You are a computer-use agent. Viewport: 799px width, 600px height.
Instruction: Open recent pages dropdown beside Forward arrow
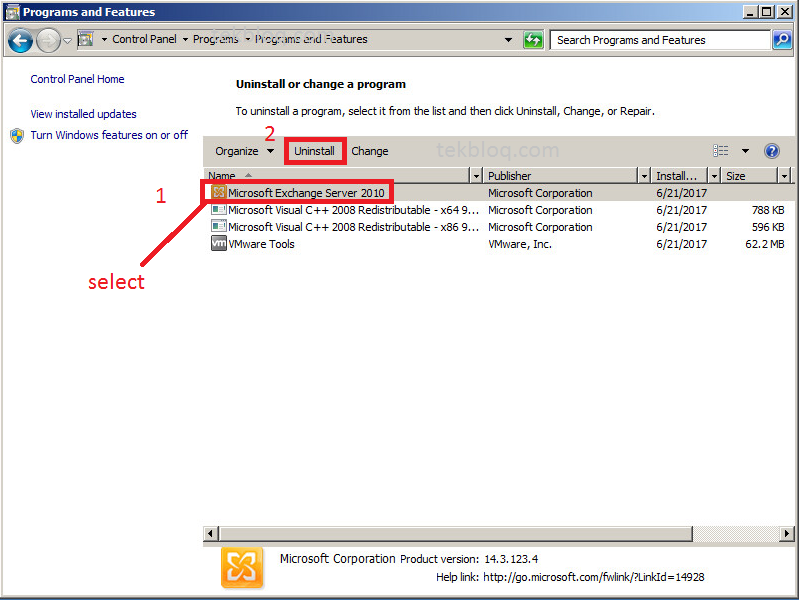67,40
